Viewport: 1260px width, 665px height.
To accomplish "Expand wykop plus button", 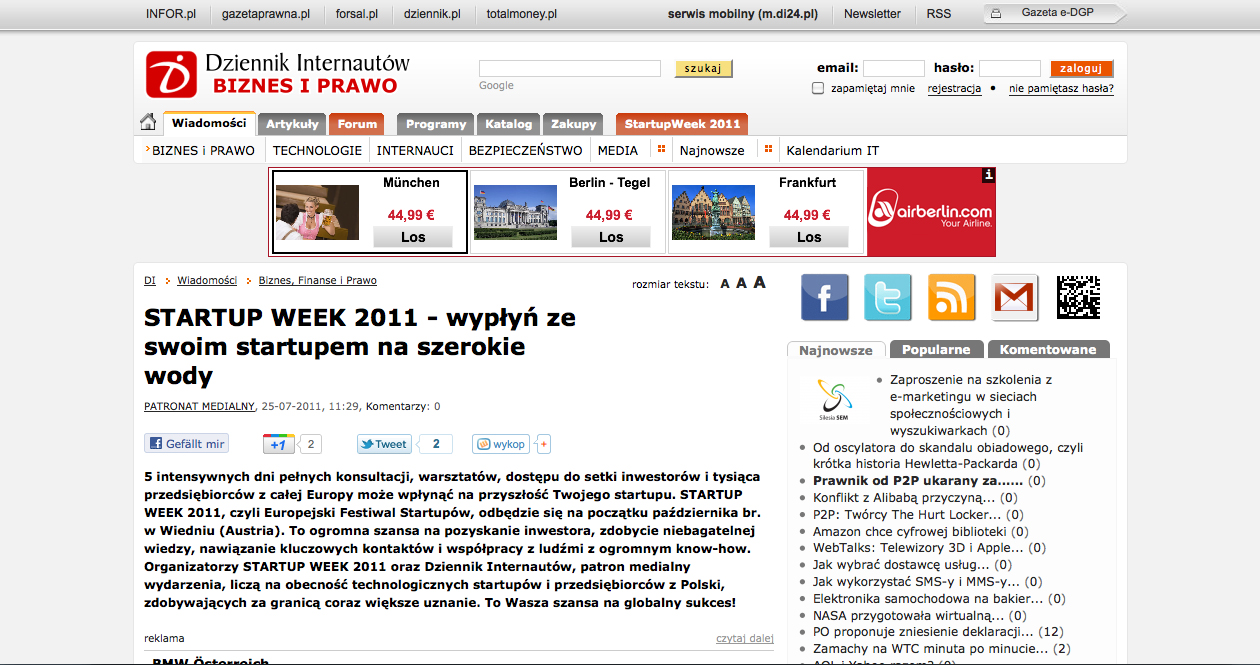I will coord(545,444).
